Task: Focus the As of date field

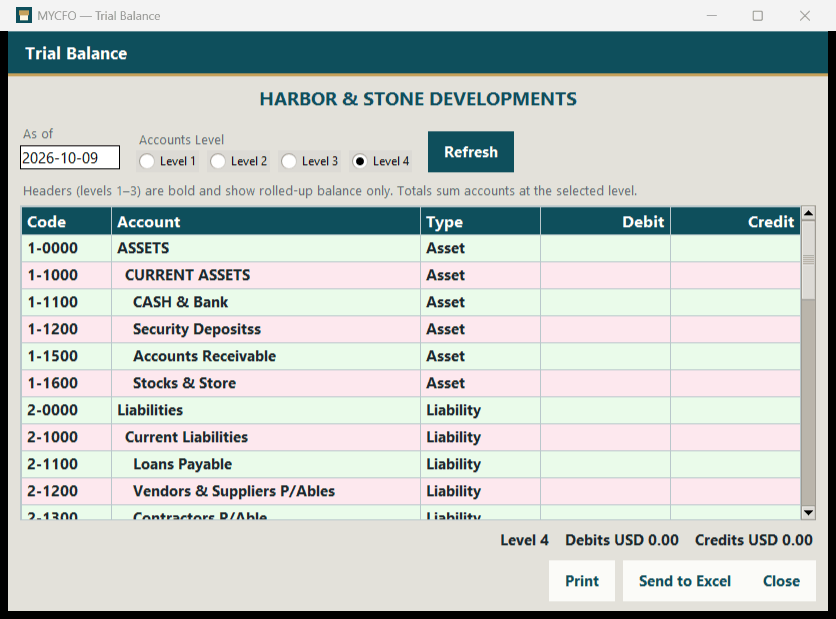Action: coord(70,158)
